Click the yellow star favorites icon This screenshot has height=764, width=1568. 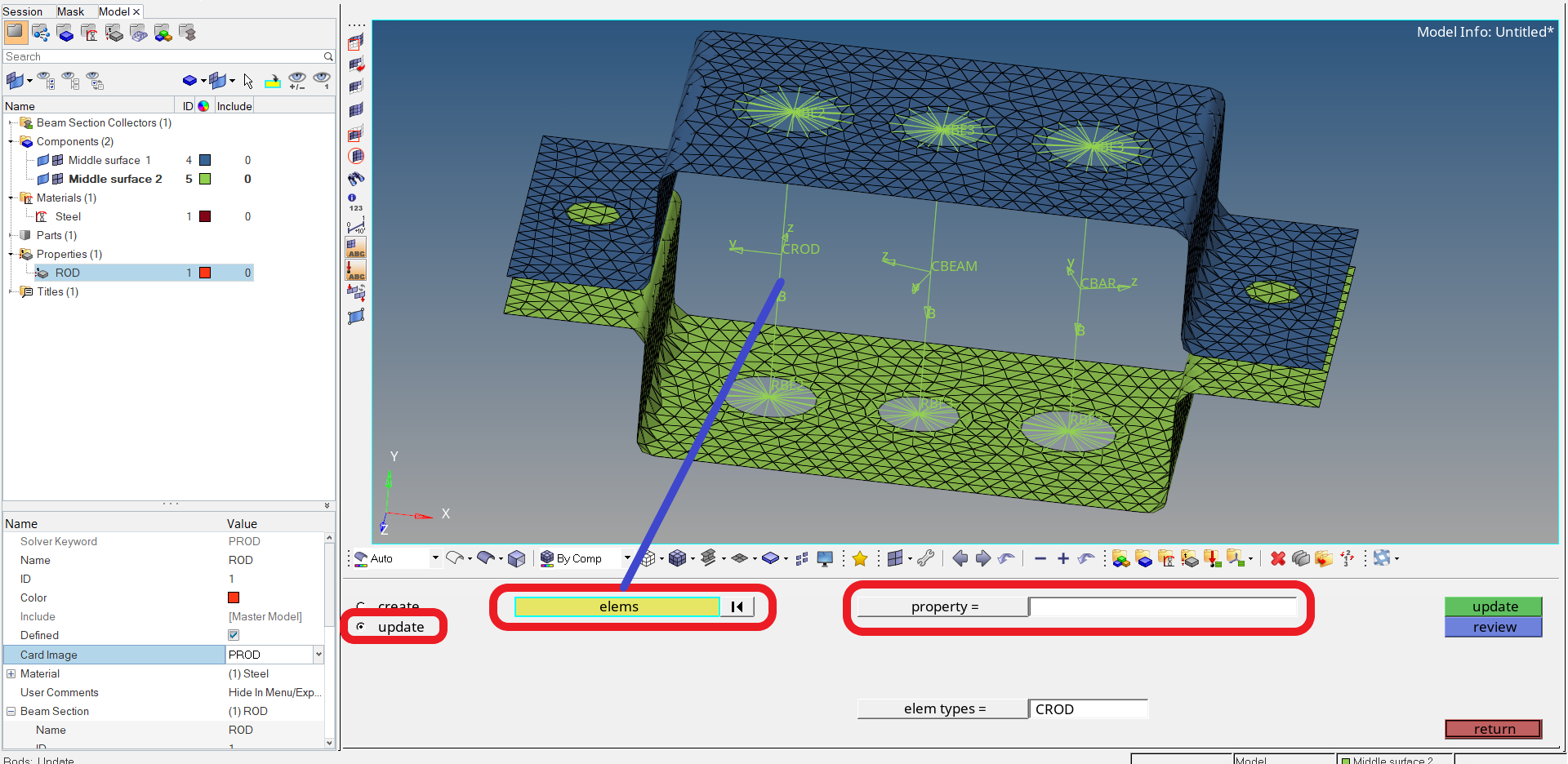(x=859, y=558)
